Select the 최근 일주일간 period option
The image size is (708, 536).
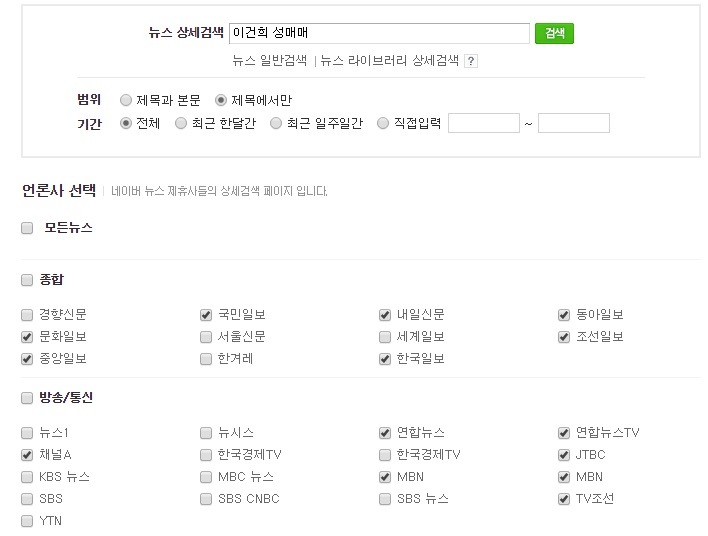(x=275, y=123)
